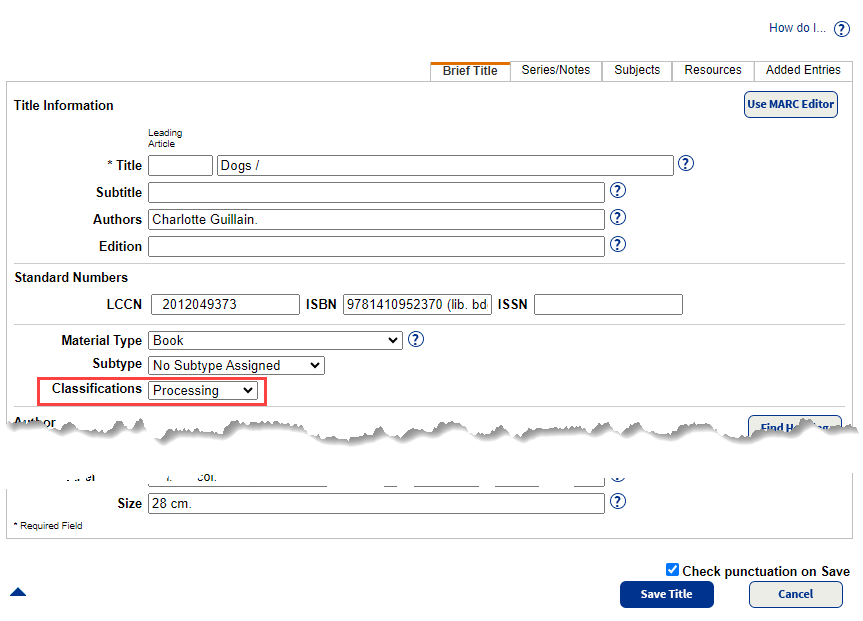Screen dimensions: 863x621
Task: Click help icon next to Material Type
Action: tap(416, 339)
